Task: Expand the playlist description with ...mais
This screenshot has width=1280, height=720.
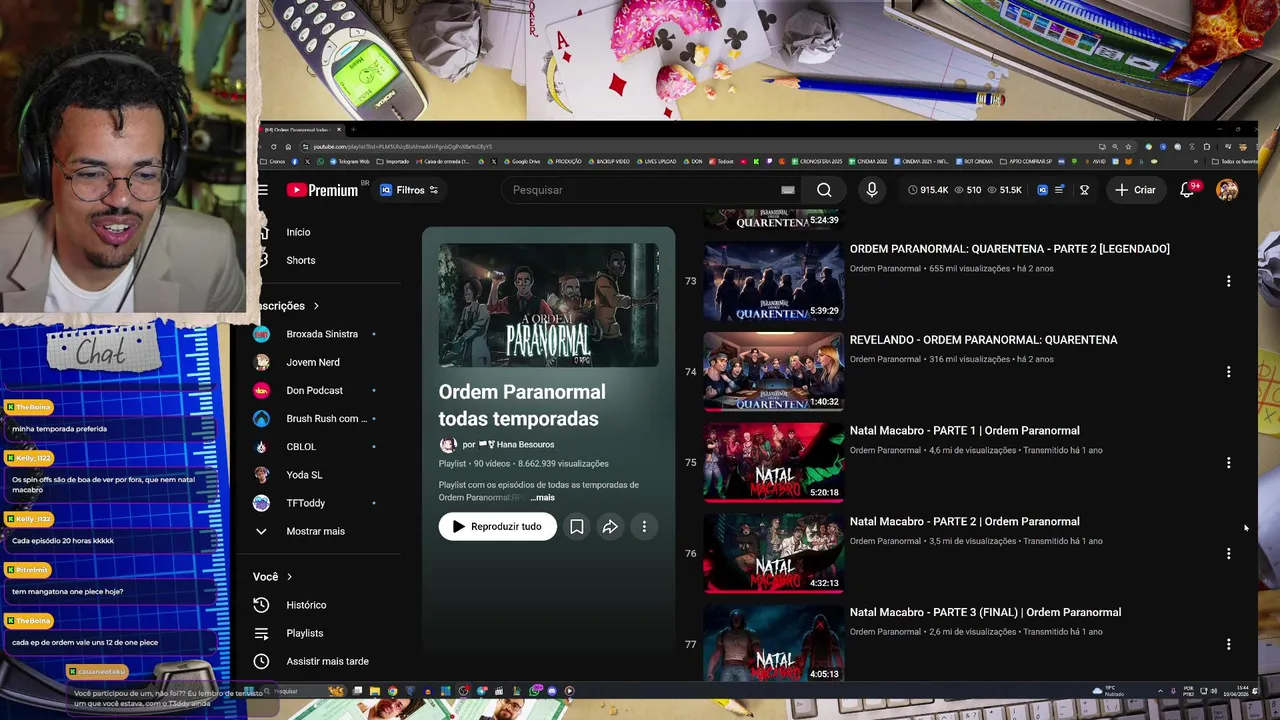Action: pyautogui.click(x=543, y=498)
